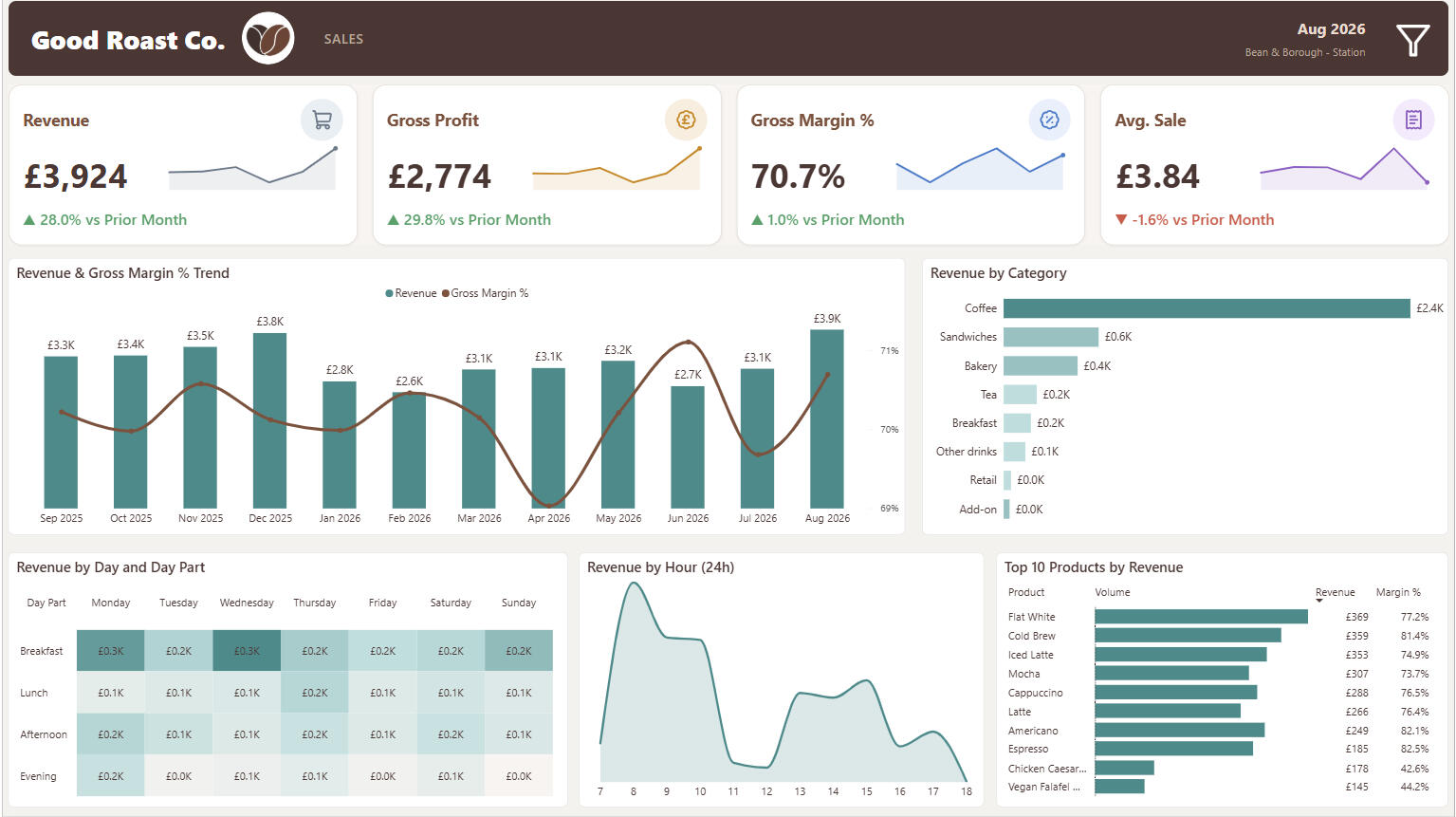Viewport: 1456px width, 817px height.
Task: Select the Sep 2025 revenue bar
Action: (x=62, y=433)
